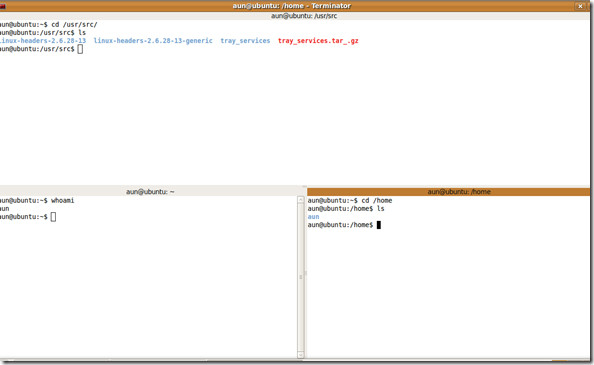Click the solid cursor at the /home prompt
The width and height of the screenshot is (594, 365).
tap(378, 225)
